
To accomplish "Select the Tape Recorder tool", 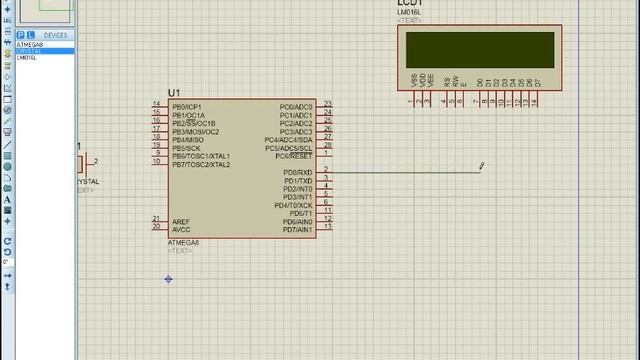I will [x=7, y=99].
